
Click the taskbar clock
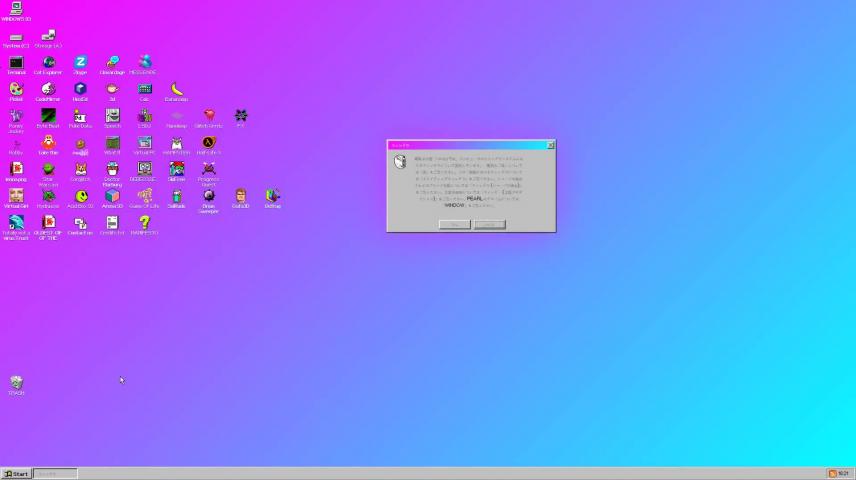[x=843, y=473]
